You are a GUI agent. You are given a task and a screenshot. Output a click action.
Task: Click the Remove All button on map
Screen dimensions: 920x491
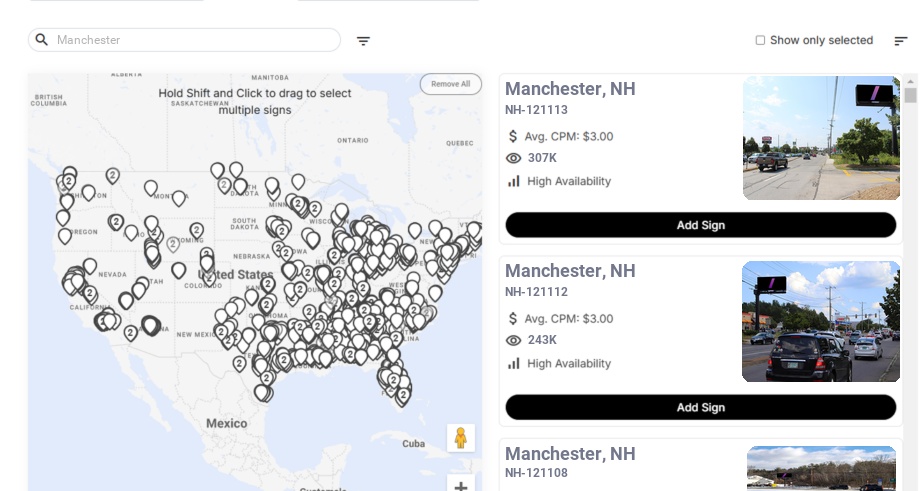point(451,84)
